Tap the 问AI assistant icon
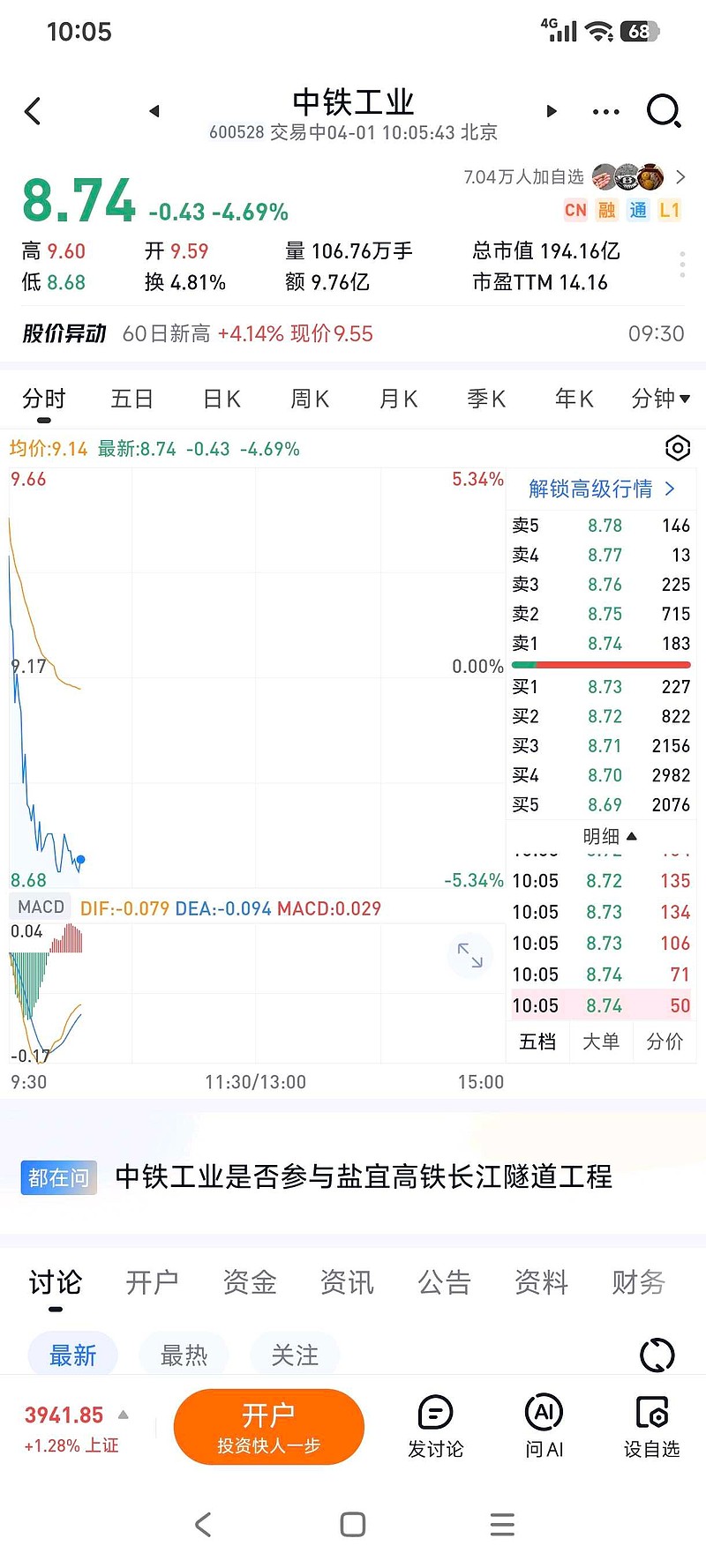This screenshot has height=1568, width=706. 544,1425
